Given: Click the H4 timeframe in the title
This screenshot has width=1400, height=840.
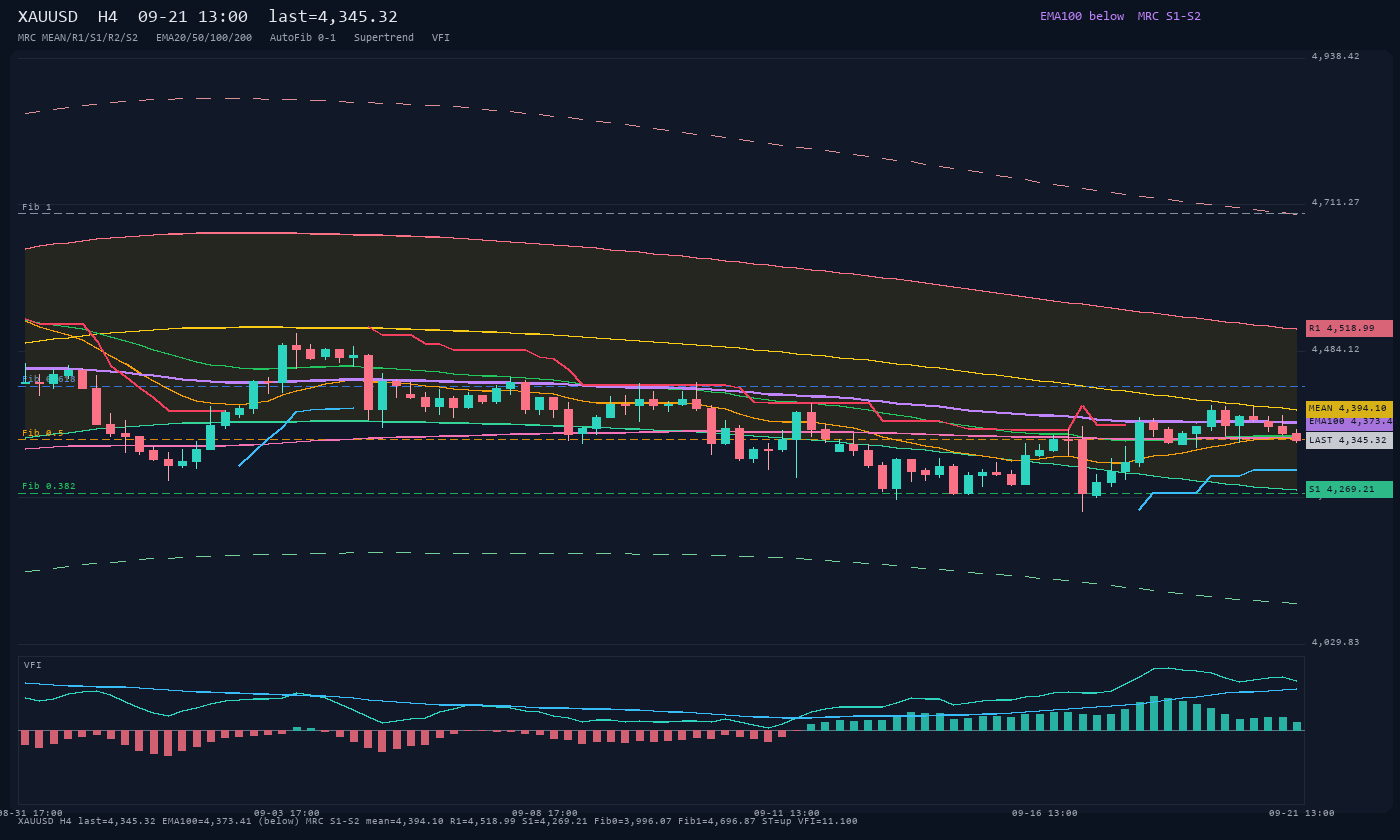Looking at the screenshot, I should tap(107, 17).
